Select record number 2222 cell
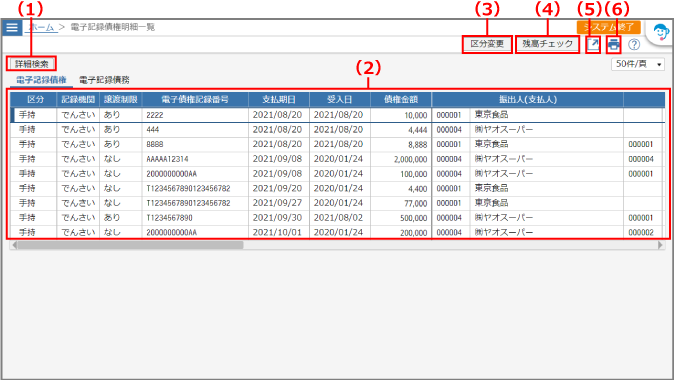 [x=195, y=115]
